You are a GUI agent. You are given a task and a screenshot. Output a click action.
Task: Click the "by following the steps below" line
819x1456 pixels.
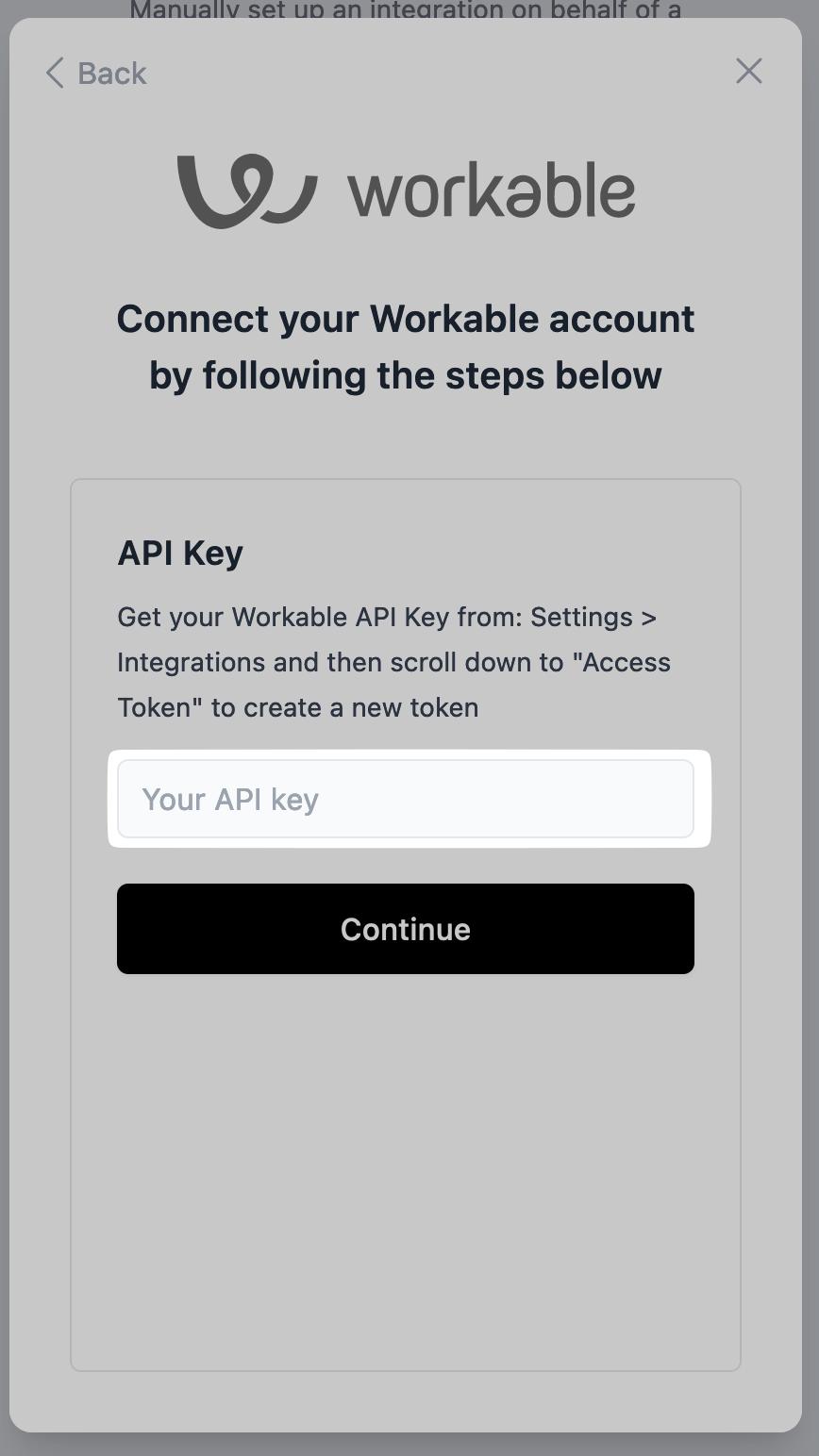pyautogui.click(x=406, y=375)
